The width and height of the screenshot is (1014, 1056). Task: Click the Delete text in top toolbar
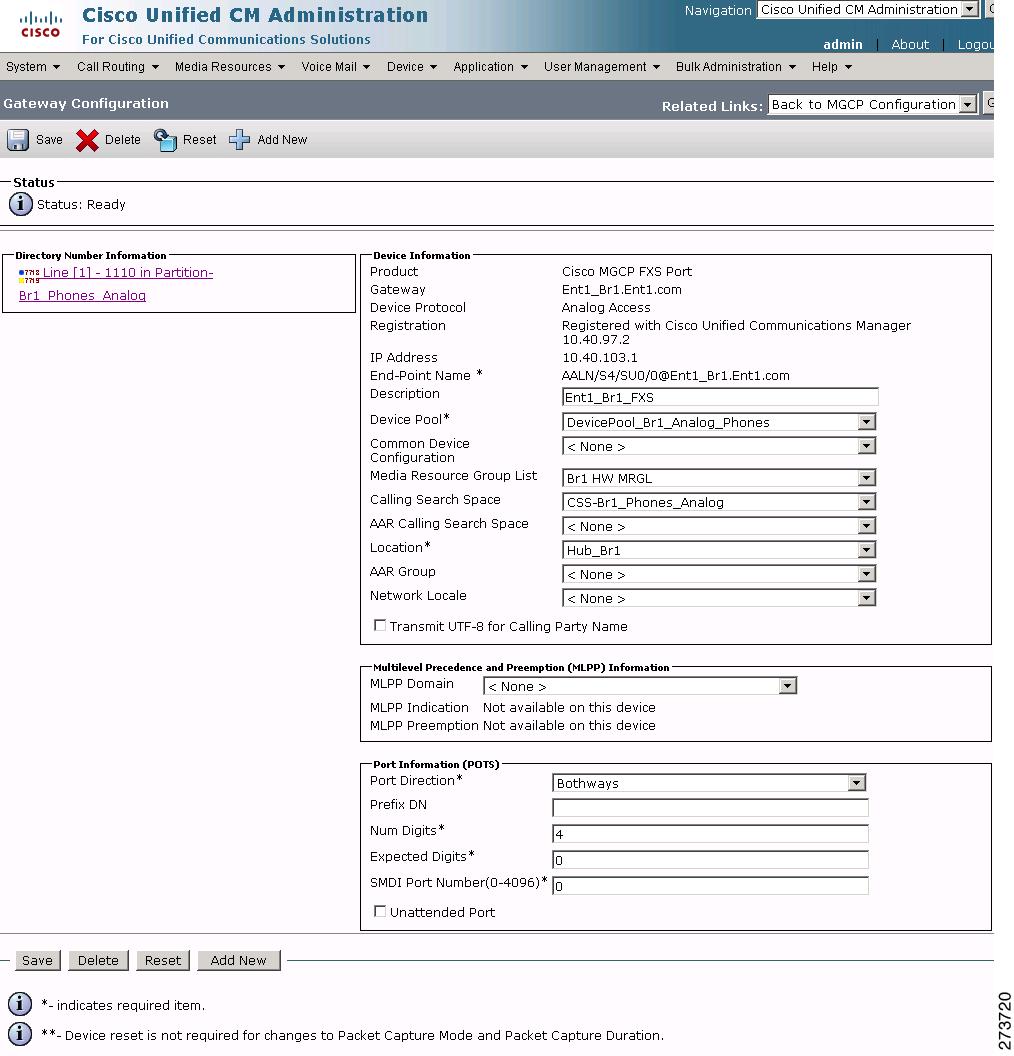[x=123, y=139]
